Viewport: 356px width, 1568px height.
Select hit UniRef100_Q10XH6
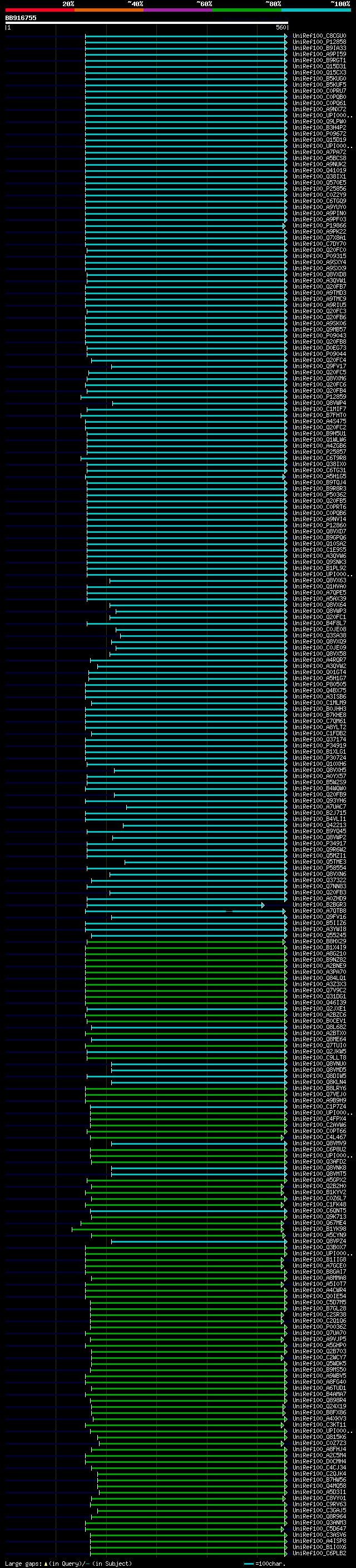click(x=319, y=764)
